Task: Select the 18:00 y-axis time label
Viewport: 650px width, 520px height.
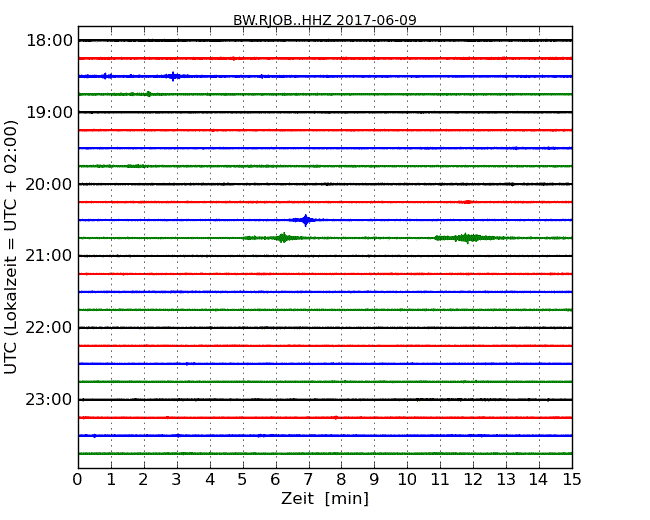Action: tap(49, 41)
